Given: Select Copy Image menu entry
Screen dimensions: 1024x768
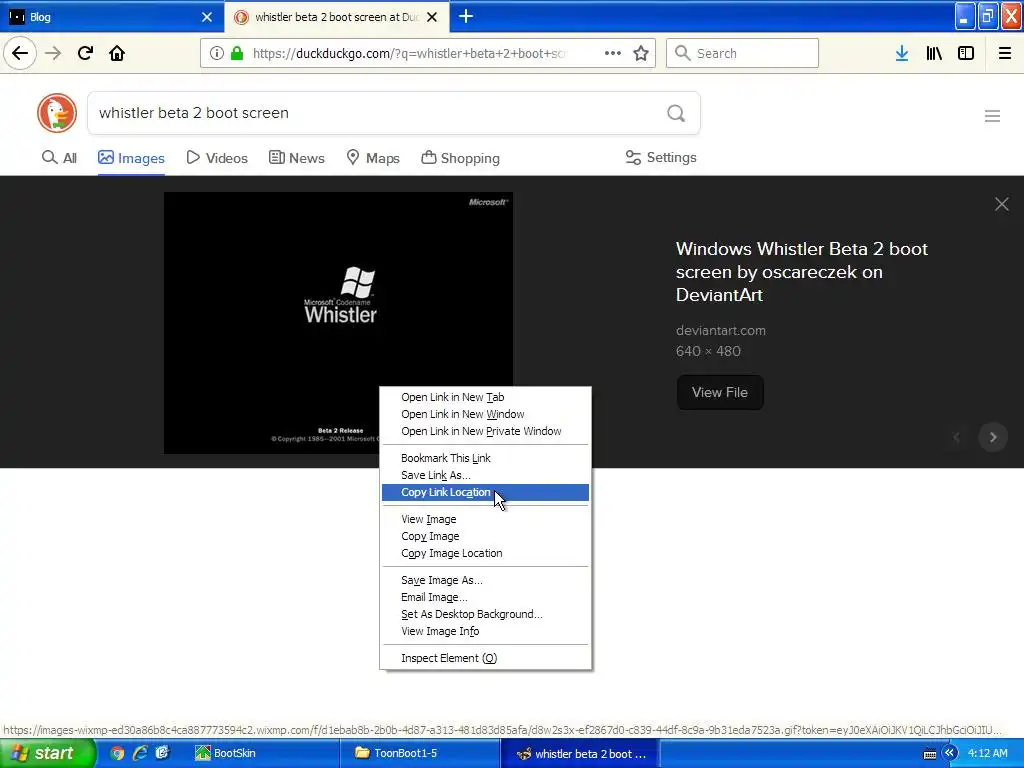Looking at the screenshot, I should pos(485,536).
